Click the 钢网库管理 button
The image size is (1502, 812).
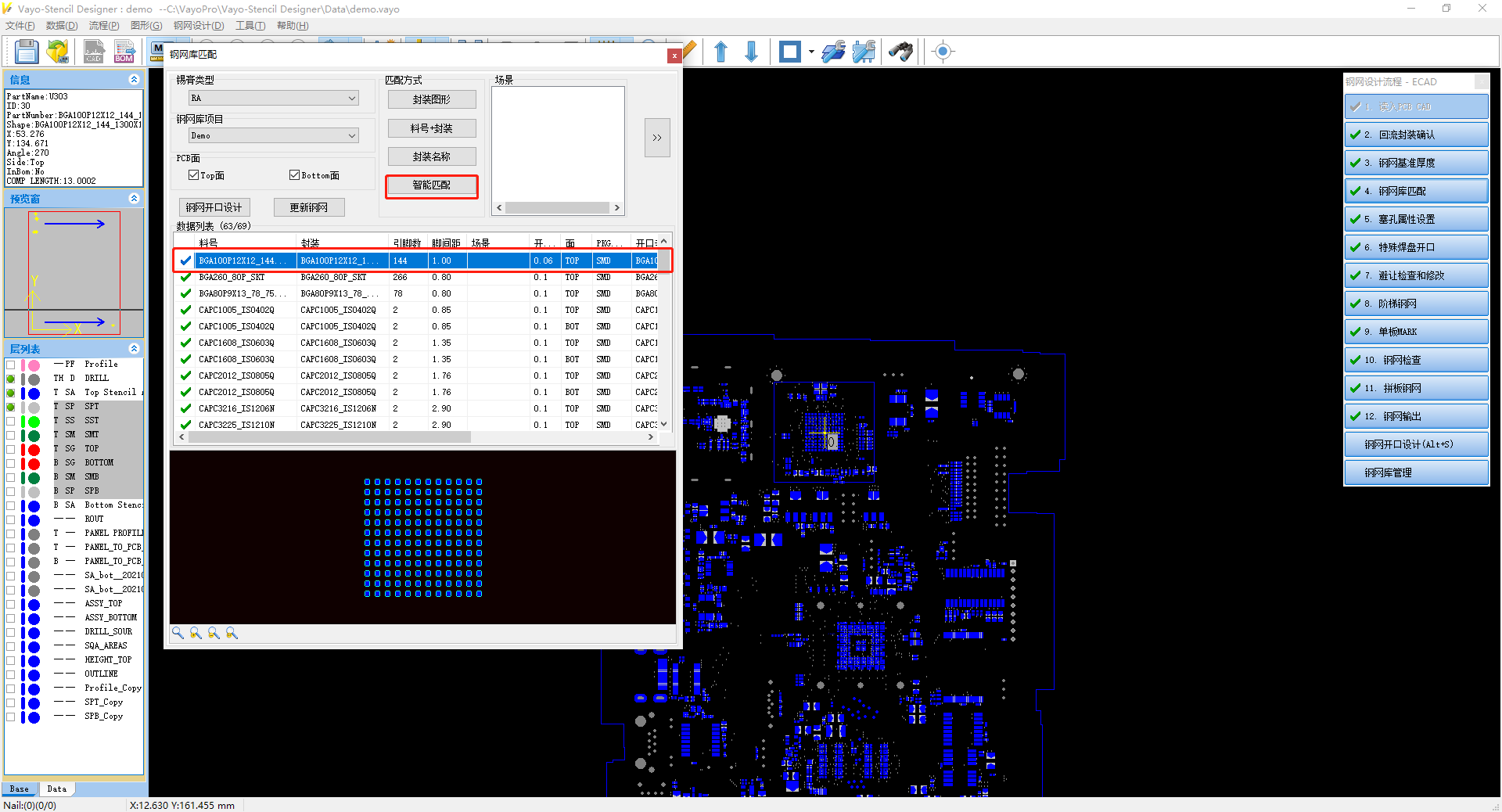coord(1415,472)
